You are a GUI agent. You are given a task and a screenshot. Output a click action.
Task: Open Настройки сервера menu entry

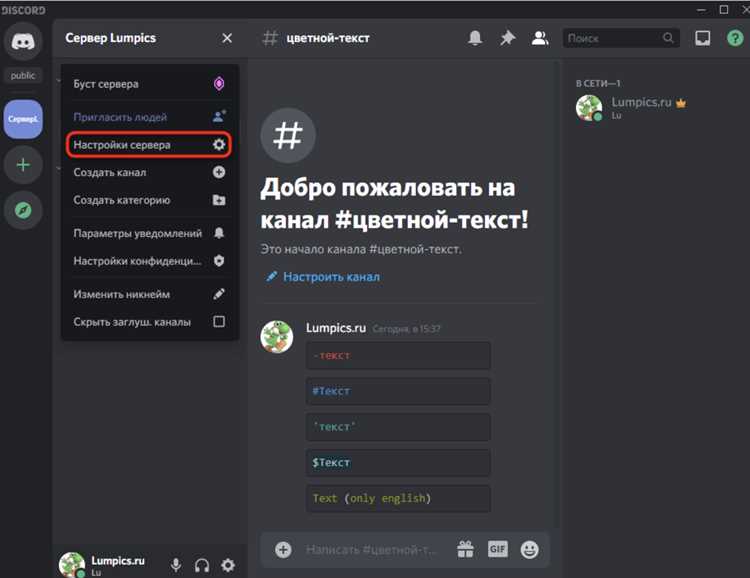point(149,144)
